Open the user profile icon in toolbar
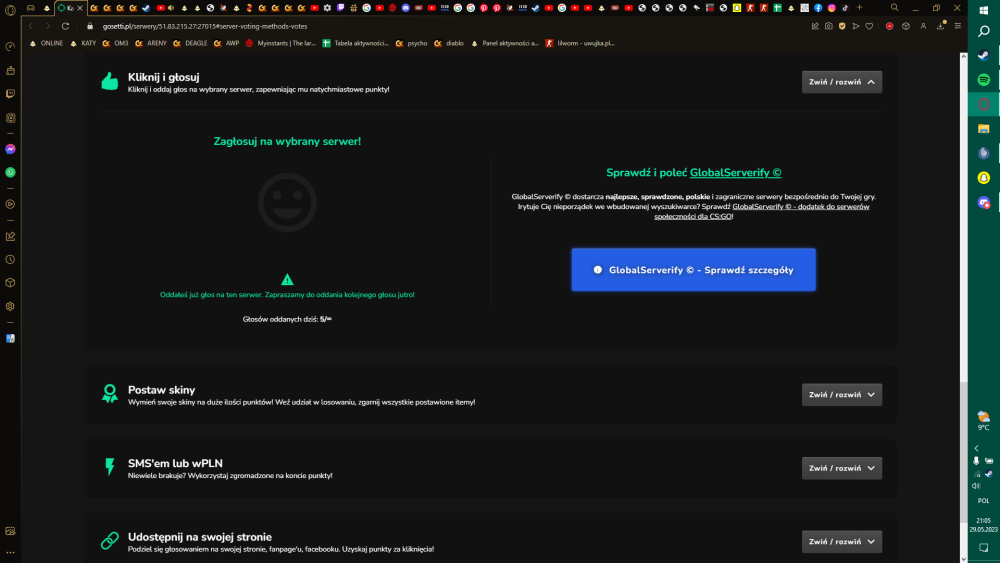The height and width of the screenshot is (563, 1000). coord(923,26)
